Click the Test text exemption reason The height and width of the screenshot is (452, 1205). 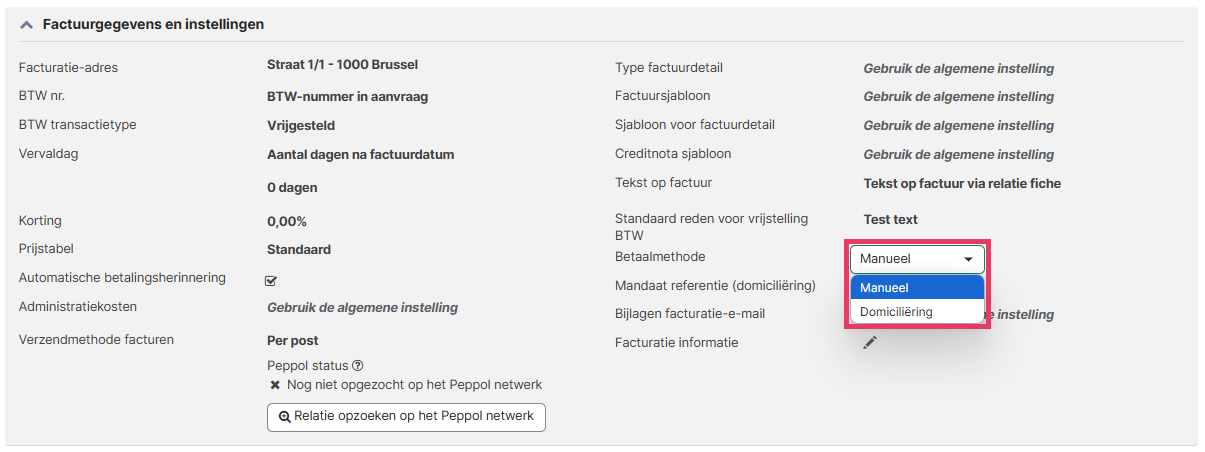[890, 219]
